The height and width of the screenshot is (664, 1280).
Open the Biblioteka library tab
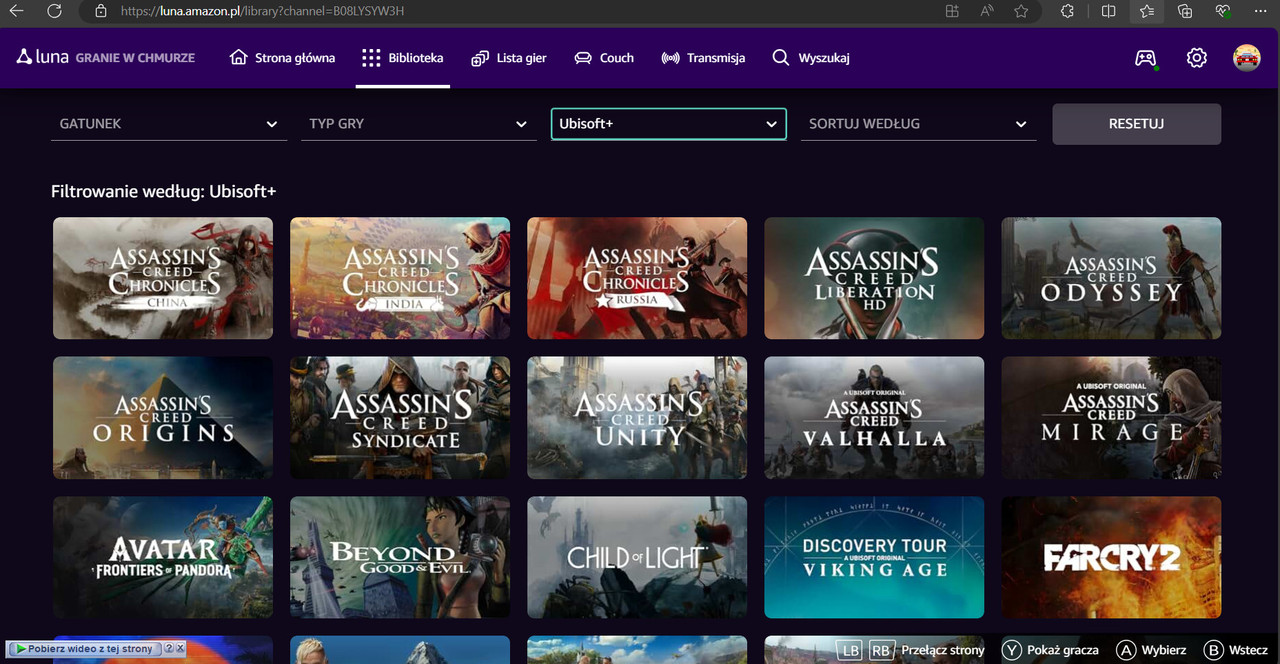point(402,58)
